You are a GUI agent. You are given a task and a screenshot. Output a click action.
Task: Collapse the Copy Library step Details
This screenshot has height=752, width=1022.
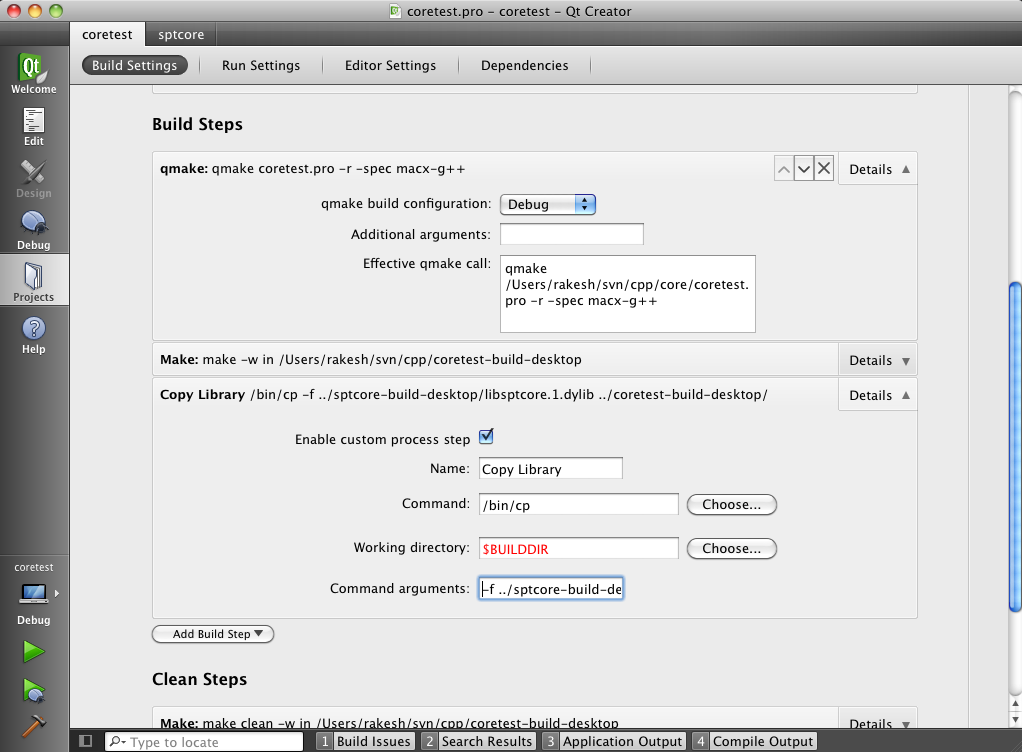click(x=878, y=396)
